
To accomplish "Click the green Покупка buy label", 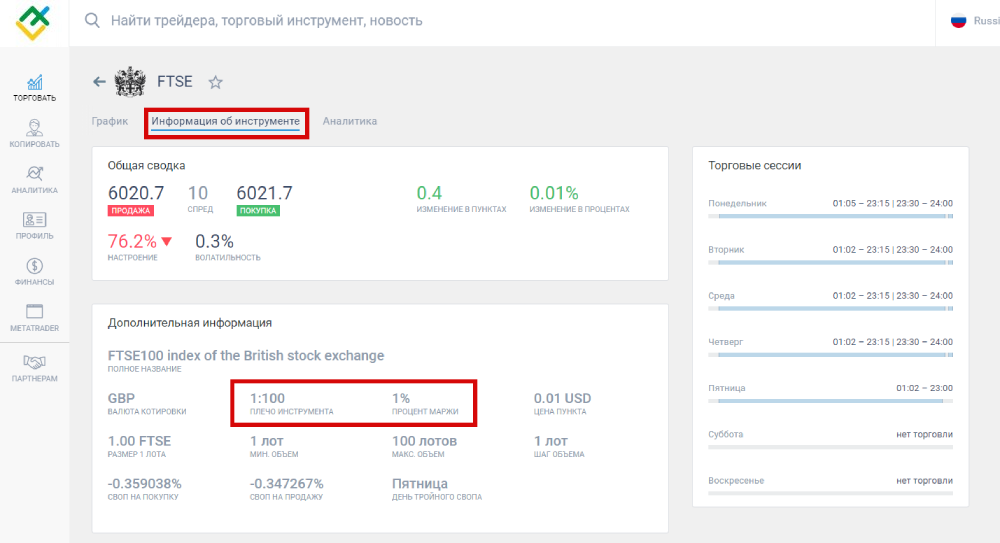I will coord(258,211).
